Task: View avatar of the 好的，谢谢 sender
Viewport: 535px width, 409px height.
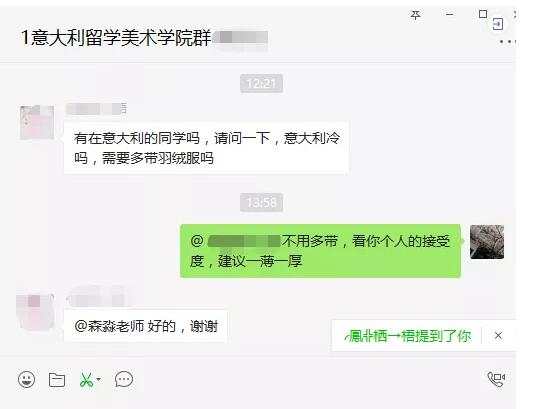Action: 35,312
